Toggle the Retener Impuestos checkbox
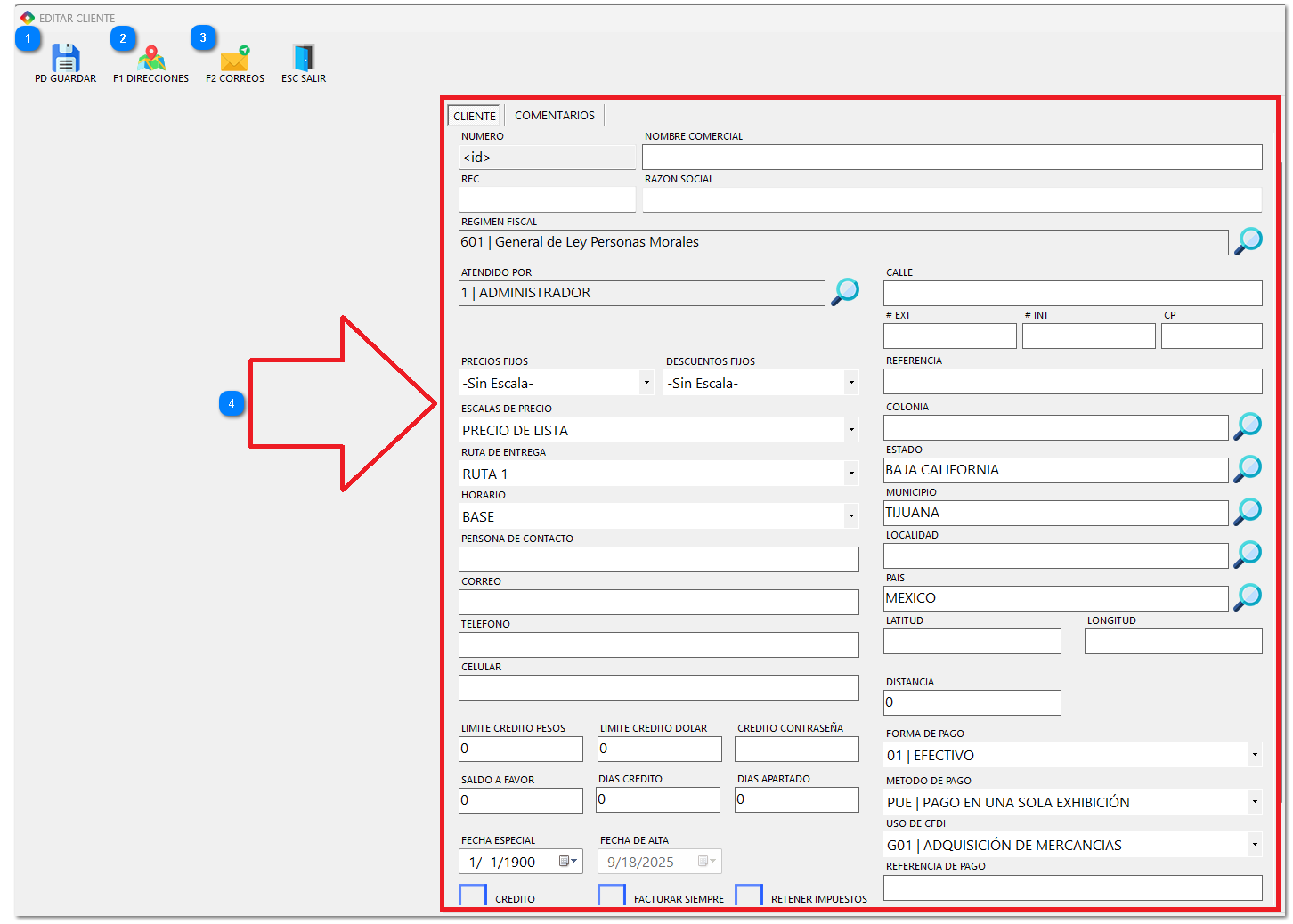The height and width of the screenshot is (924, 1293). (x=749, y=896)
